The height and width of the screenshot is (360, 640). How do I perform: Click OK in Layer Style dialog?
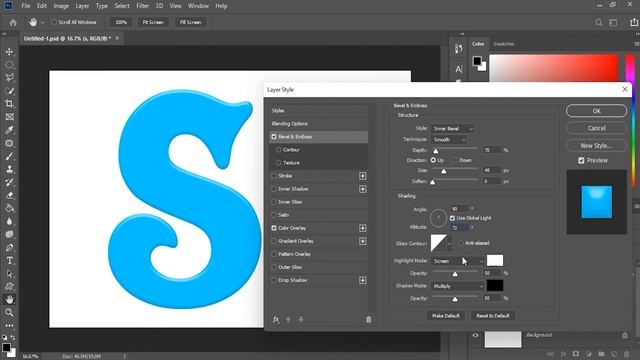pyautogui.click(x=596, y=111)
